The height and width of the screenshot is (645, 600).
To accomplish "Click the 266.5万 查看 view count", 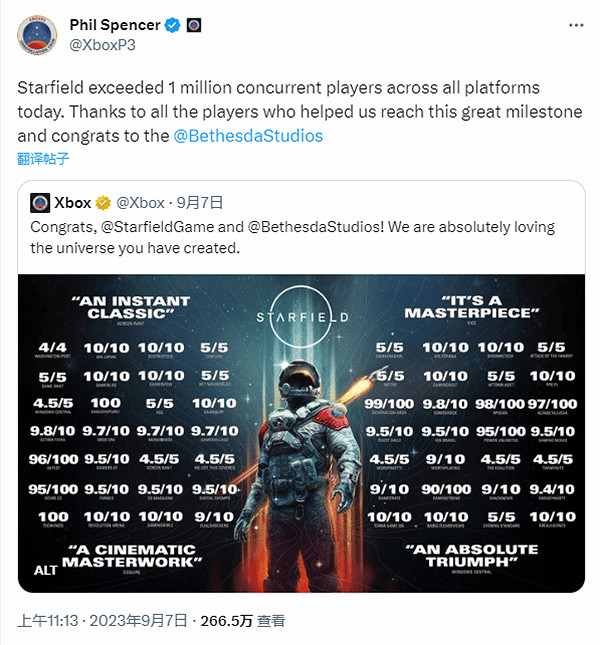I will (x=243, y=621).
